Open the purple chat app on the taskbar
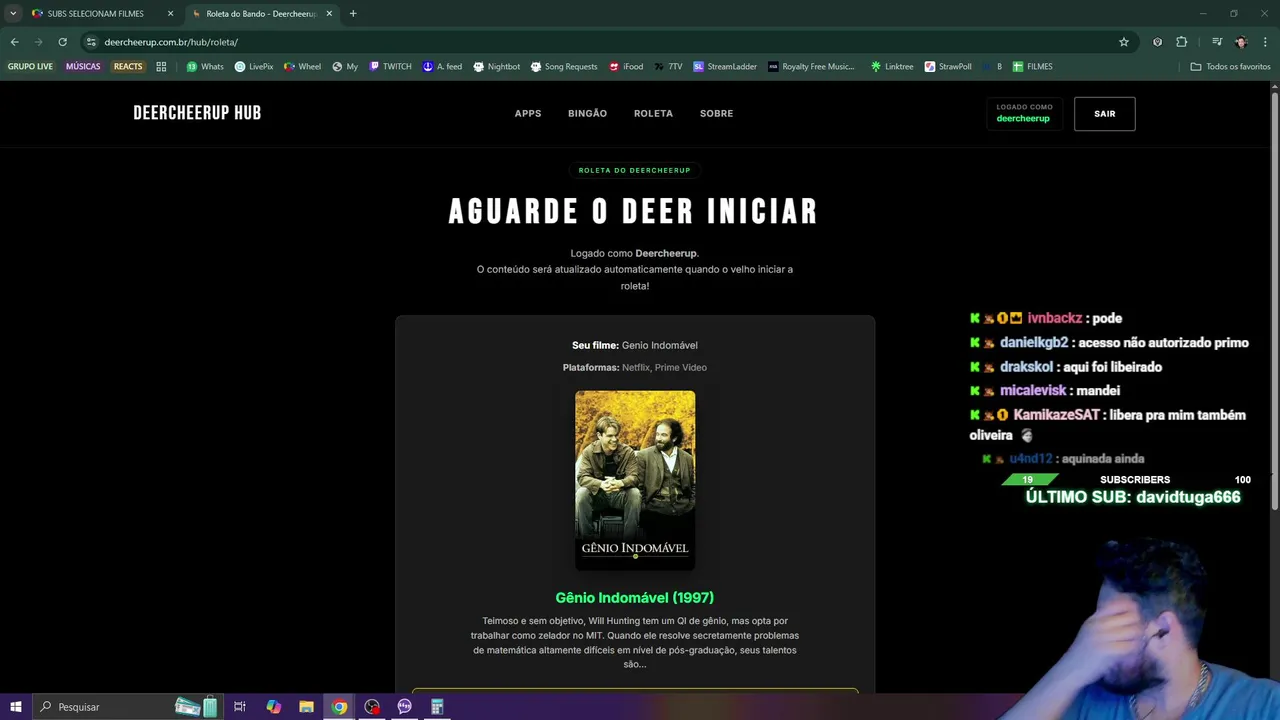This screenshot has width=1280, height=720. (x=404, y=707)
